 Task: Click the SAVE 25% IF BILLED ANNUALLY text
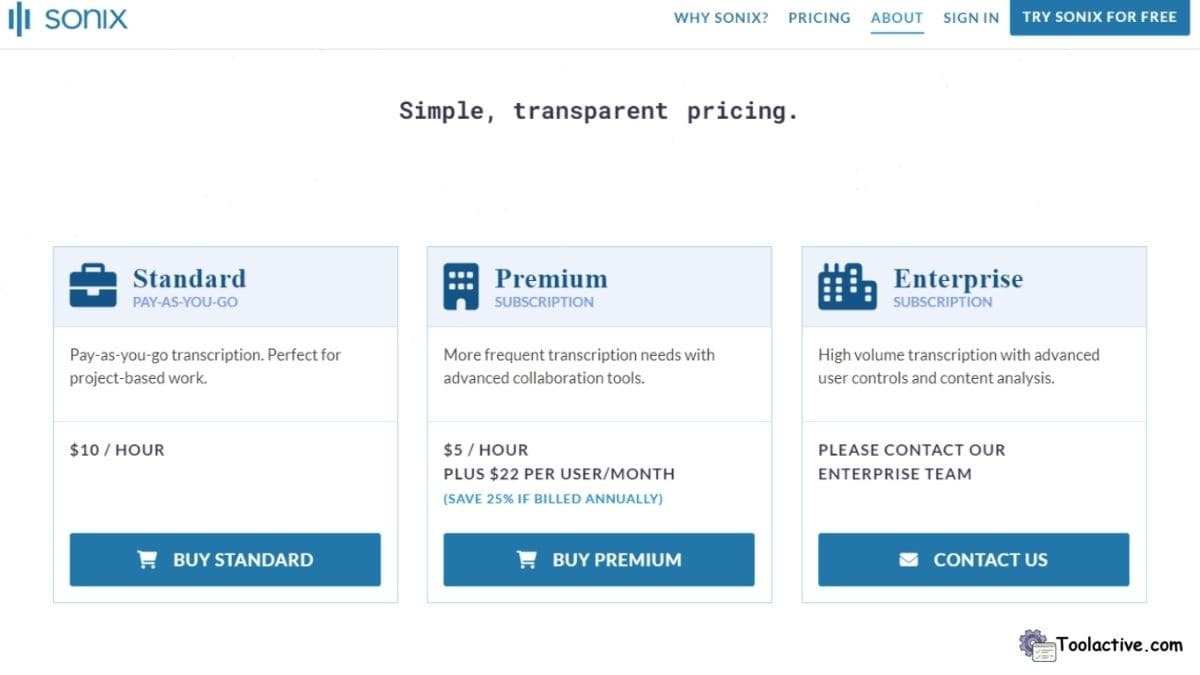pyautogui.click(x=554, y=498)
